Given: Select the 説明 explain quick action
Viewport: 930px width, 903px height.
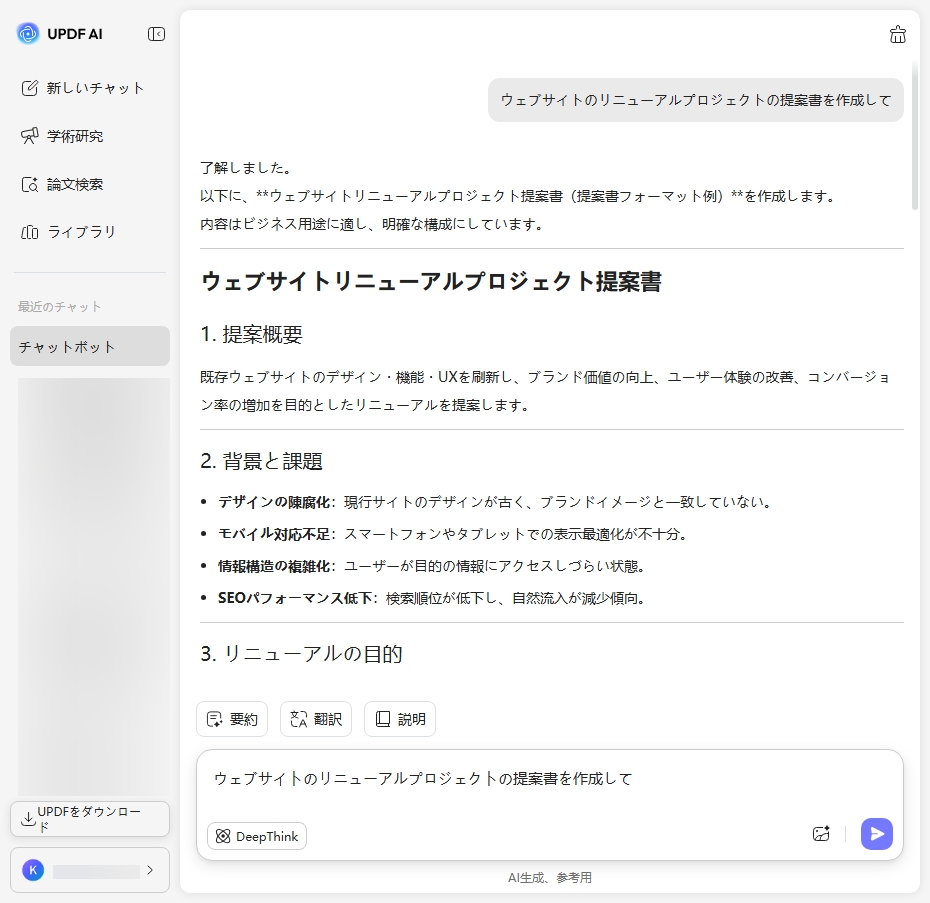Looking at the screenshot, I should tap(399, 718).
